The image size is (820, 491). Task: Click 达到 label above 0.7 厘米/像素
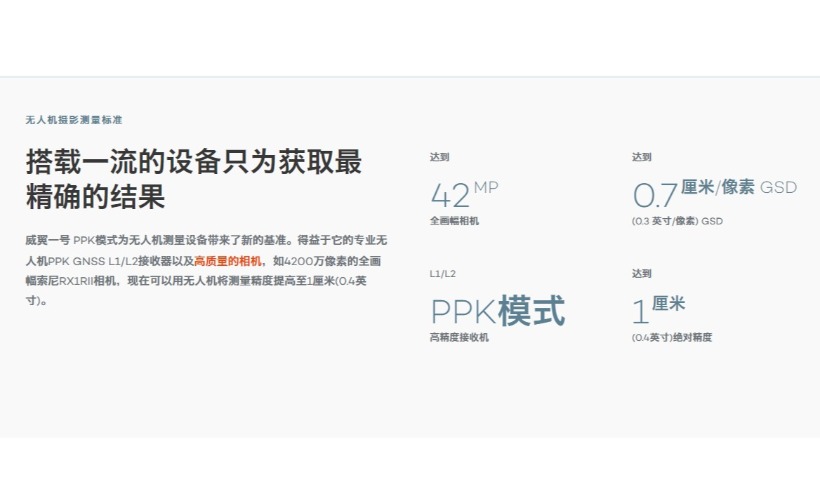click(x=642, y=157)
